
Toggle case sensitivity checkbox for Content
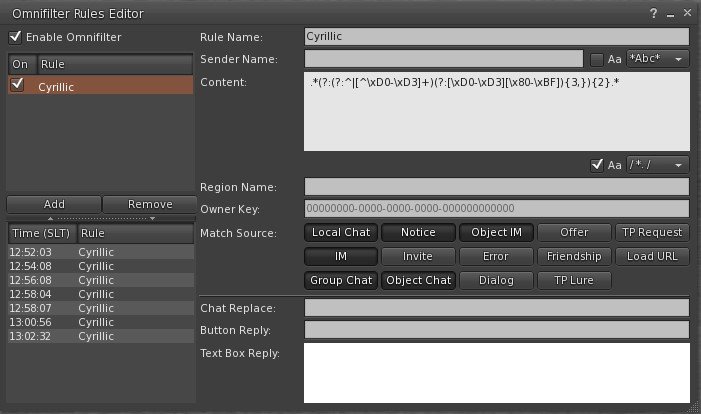pos(597,165)
